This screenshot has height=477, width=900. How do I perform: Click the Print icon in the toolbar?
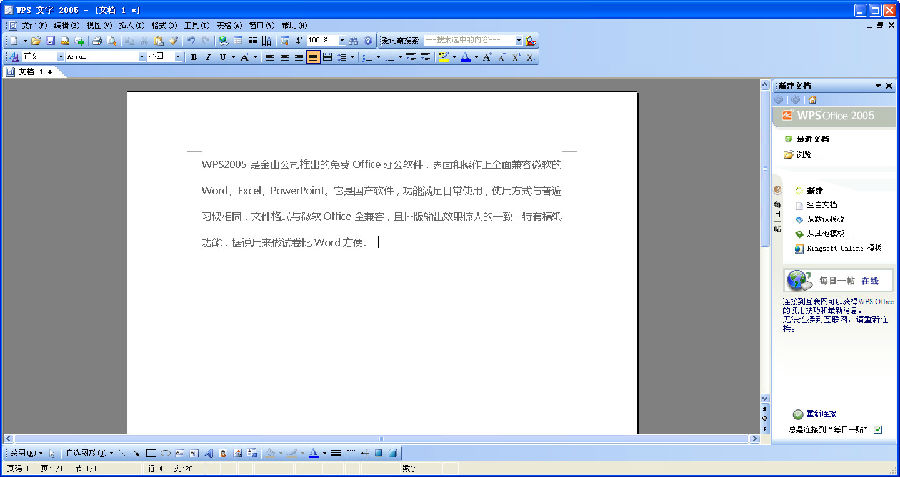point(97,41)
